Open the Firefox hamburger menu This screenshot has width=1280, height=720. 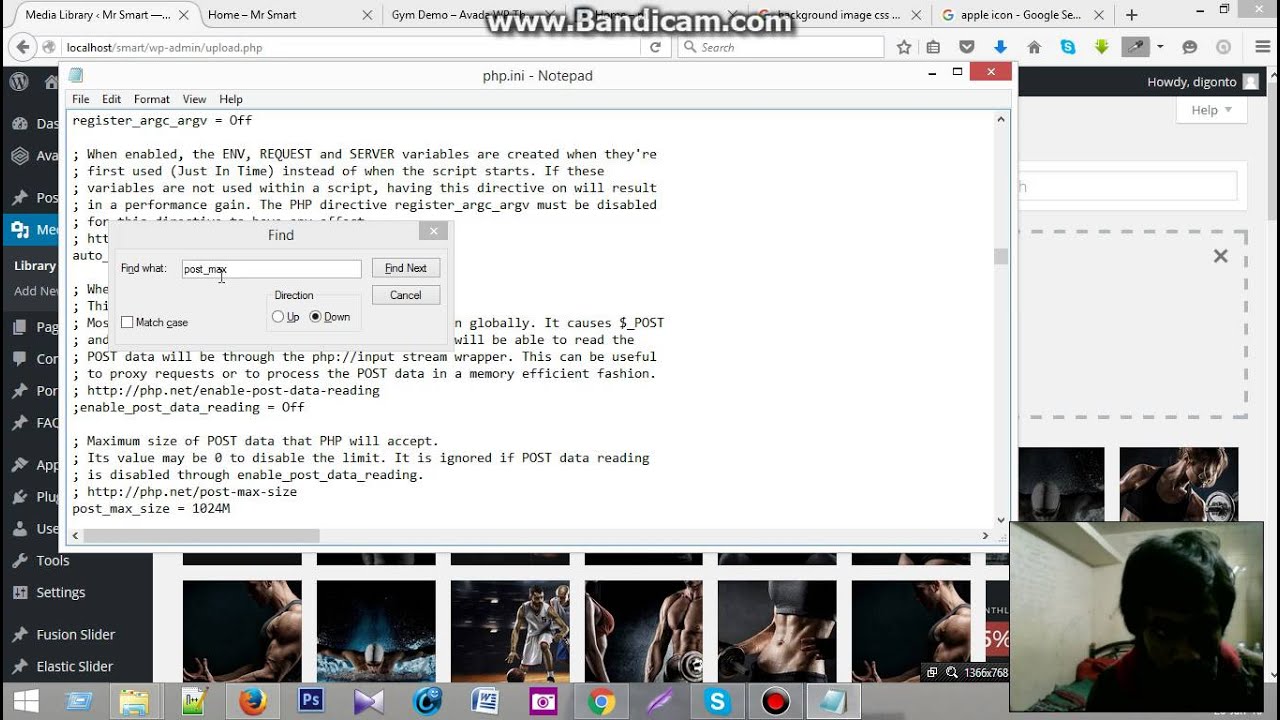click(x=1262, y=47)
